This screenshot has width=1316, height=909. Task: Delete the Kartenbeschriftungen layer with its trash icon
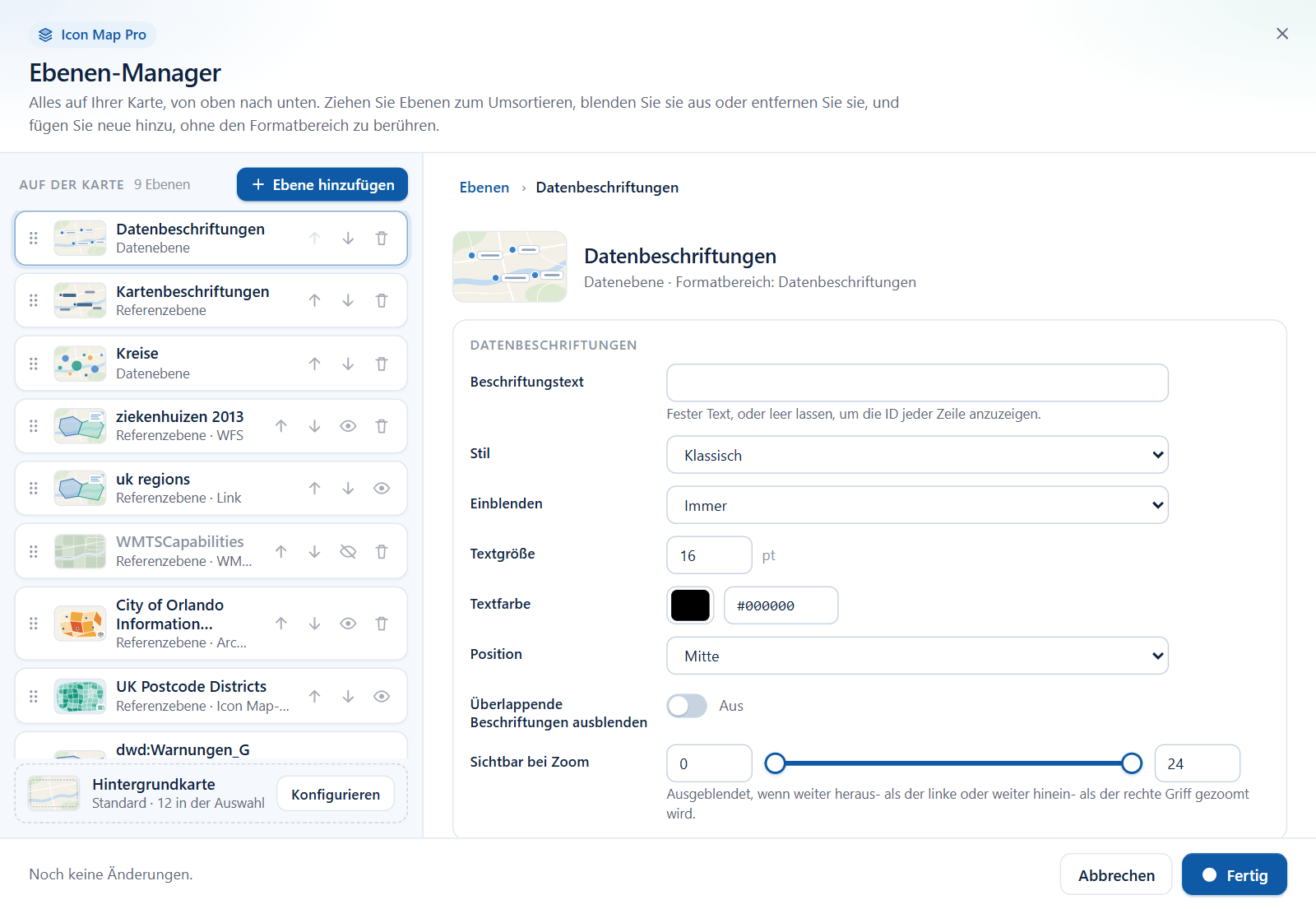tap(382, 301)
